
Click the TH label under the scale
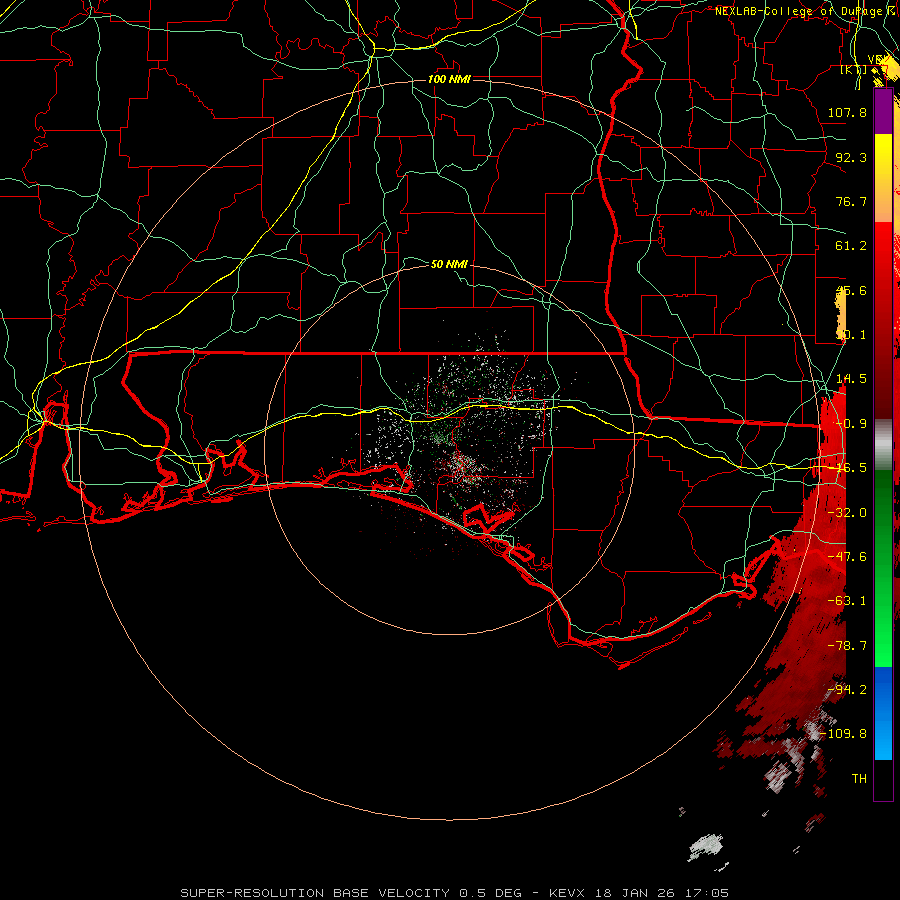(x=859, y=779)
